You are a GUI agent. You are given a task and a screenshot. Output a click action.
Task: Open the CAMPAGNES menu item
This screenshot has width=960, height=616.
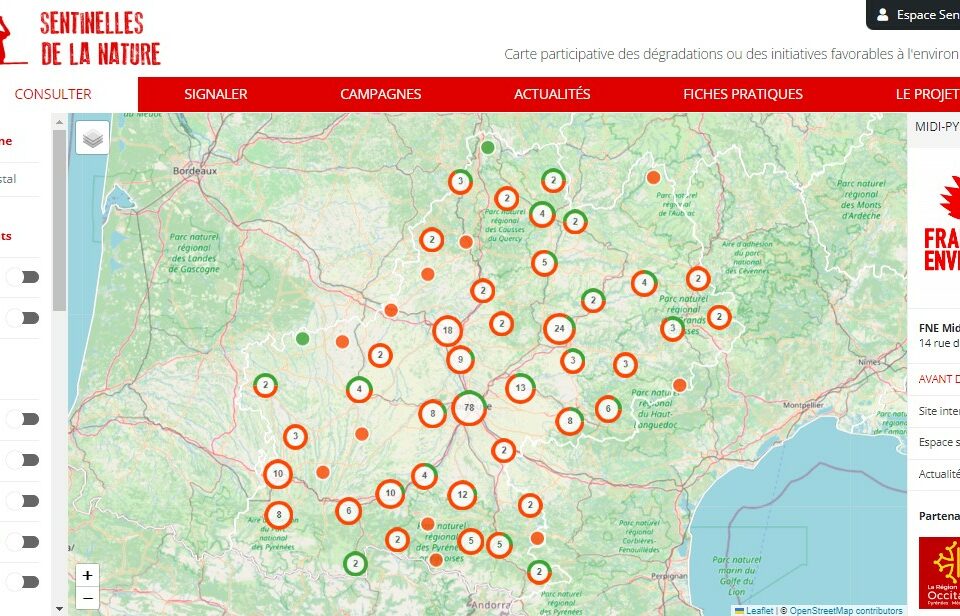(380, 94)
